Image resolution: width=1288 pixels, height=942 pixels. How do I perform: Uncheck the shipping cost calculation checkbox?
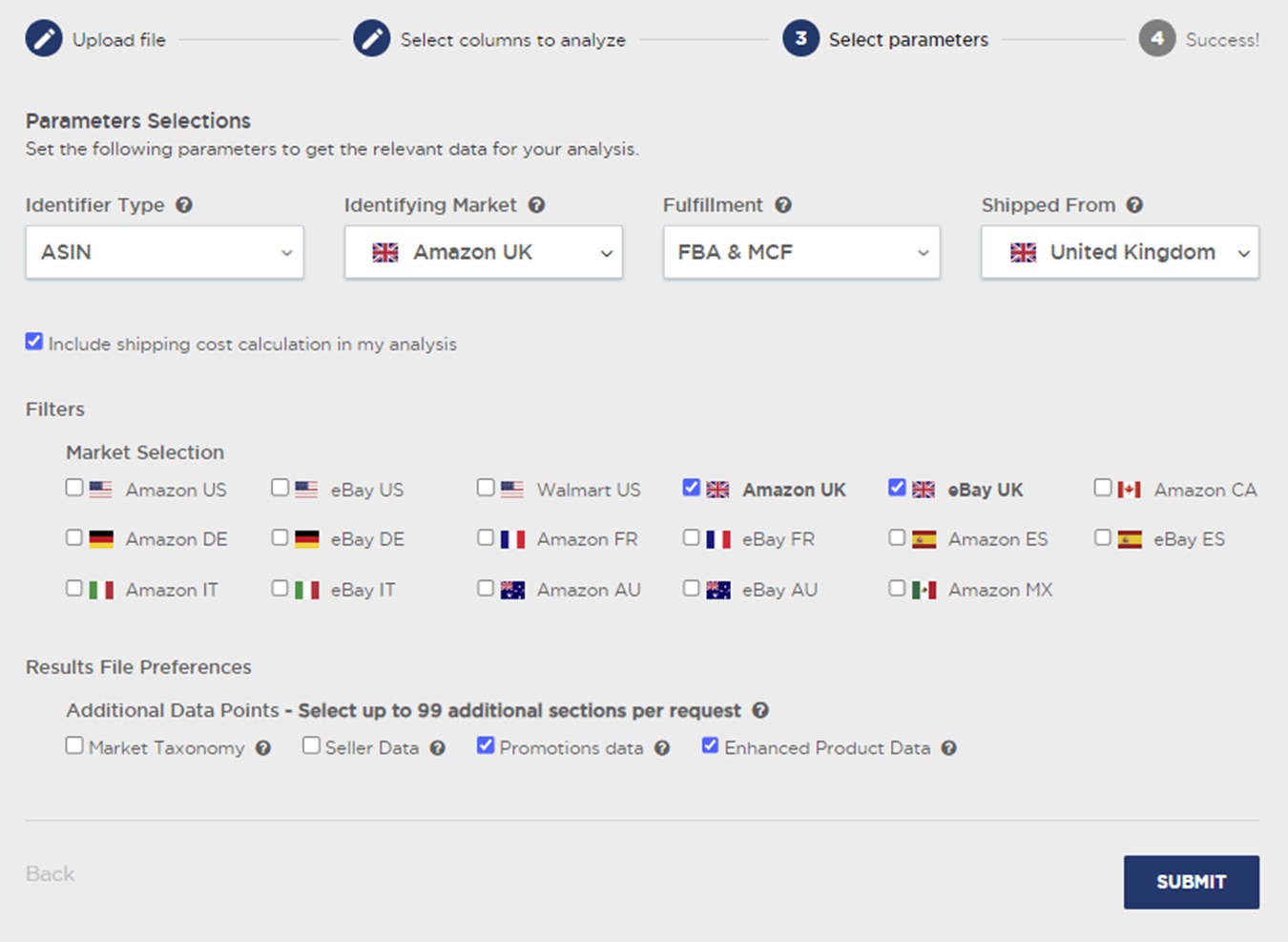[x=34, y=342]
